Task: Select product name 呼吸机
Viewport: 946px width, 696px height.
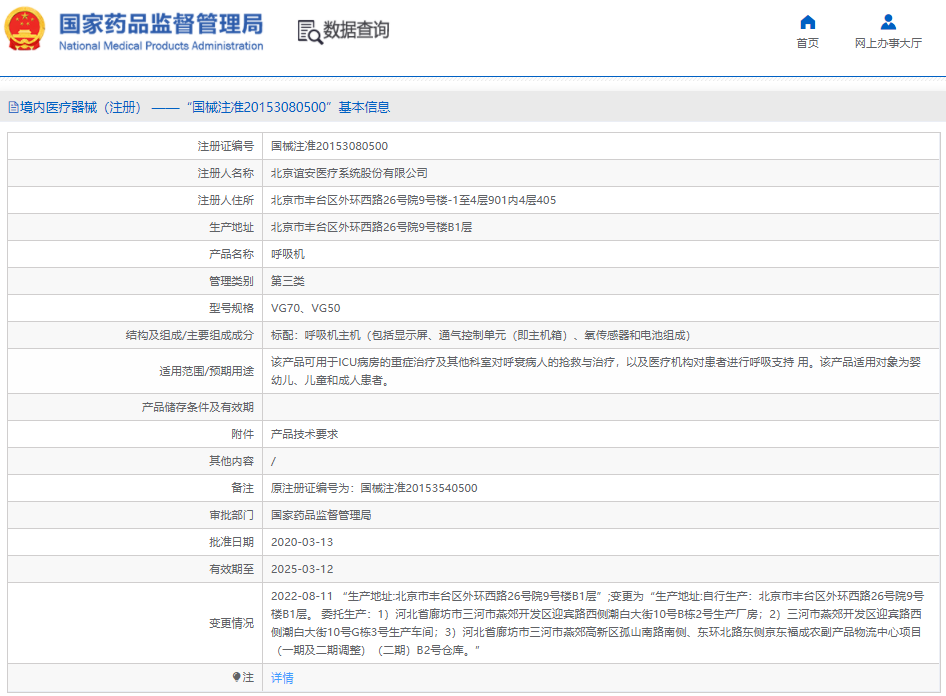Action: point(288,255)
